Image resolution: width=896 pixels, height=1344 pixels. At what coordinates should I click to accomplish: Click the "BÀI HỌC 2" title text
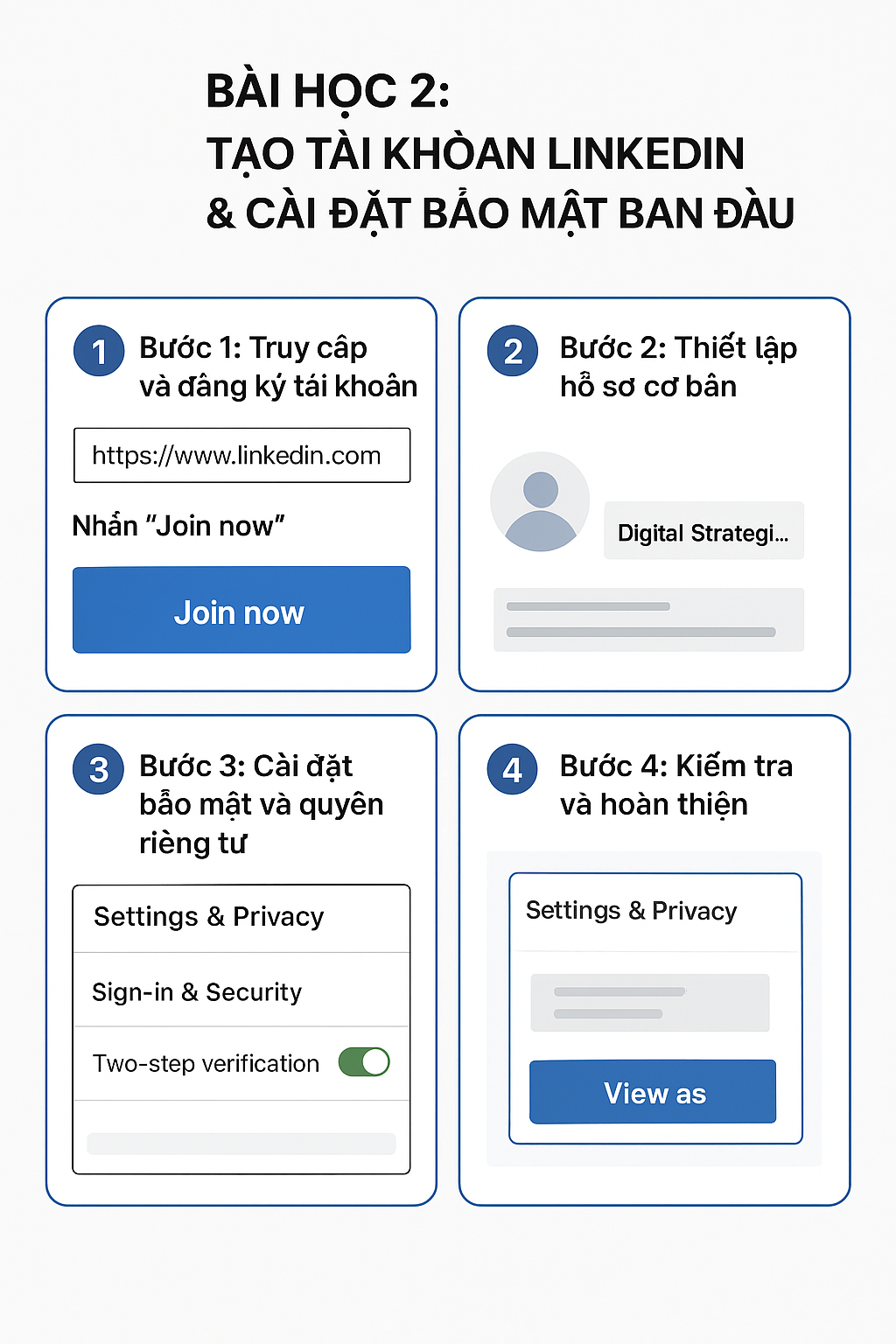tap(328, 91)
